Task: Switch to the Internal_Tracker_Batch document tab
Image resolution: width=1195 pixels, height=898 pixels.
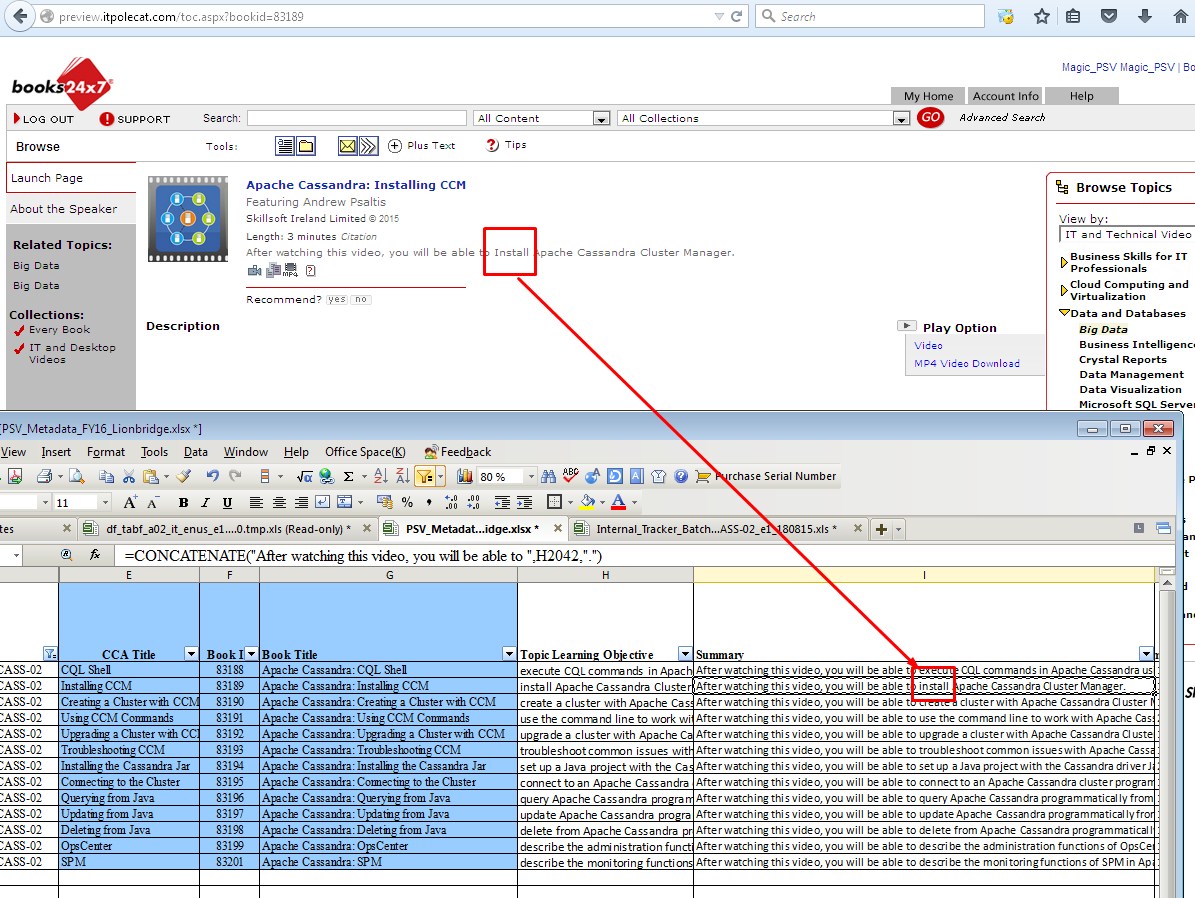Action: (716, 529)
